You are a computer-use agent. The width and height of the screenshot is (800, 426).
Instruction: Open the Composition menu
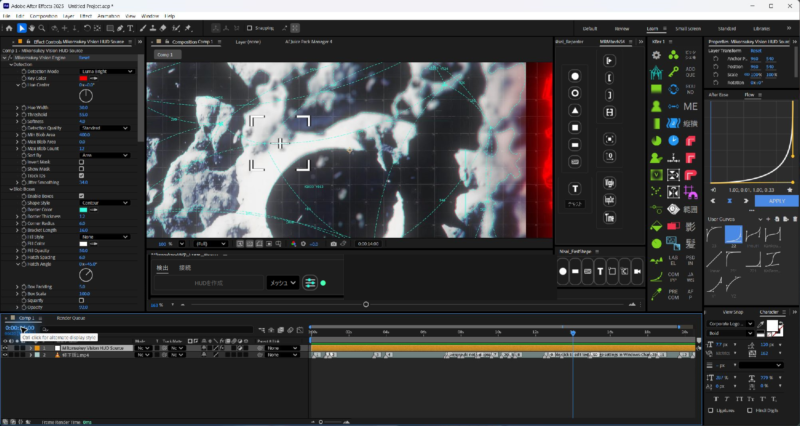click(43, 16)
